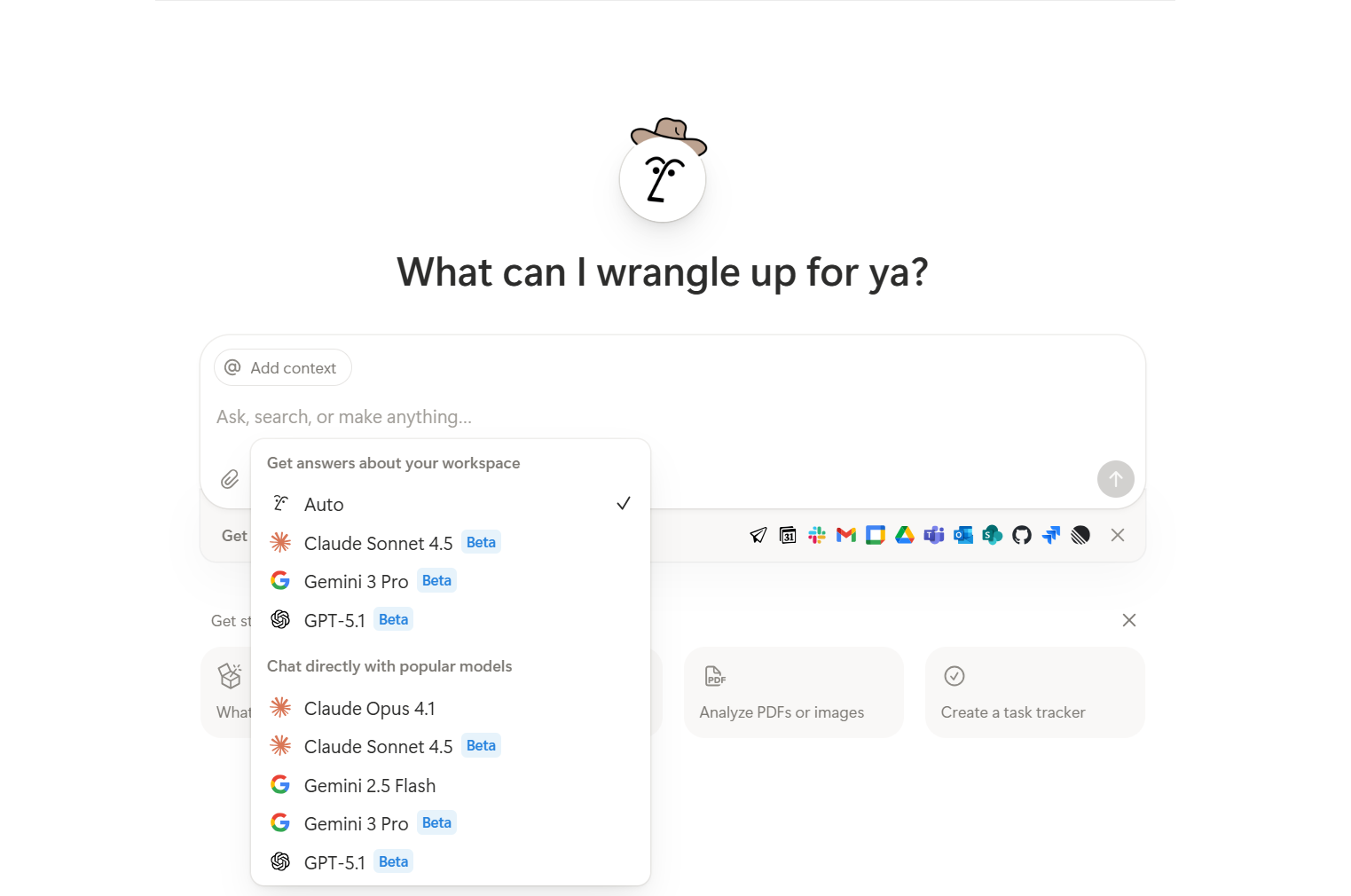This screenshot has width=1351, height=896.
Task: Click the SharePoint connector icon
Action: (993, 535)
